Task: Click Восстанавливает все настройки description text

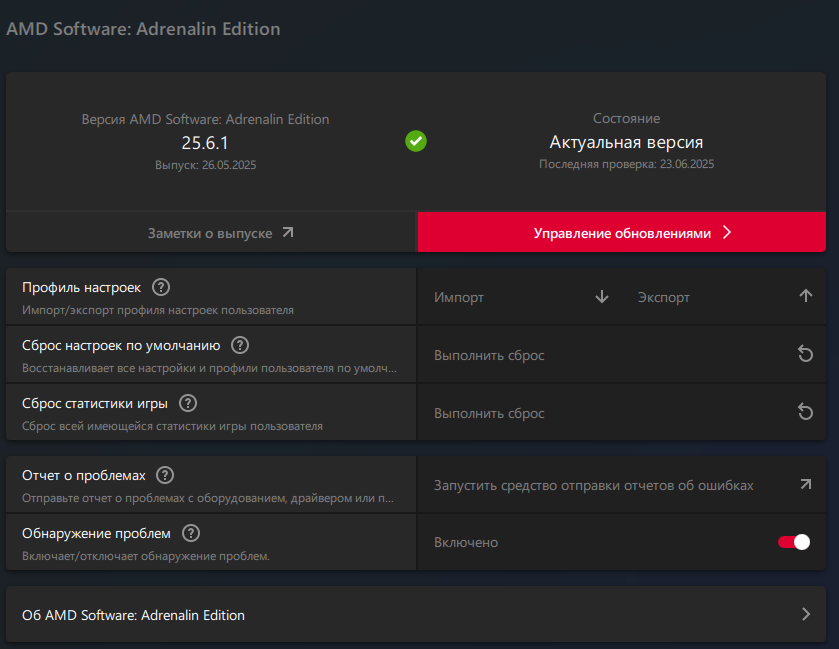Action: coord(209,368)
